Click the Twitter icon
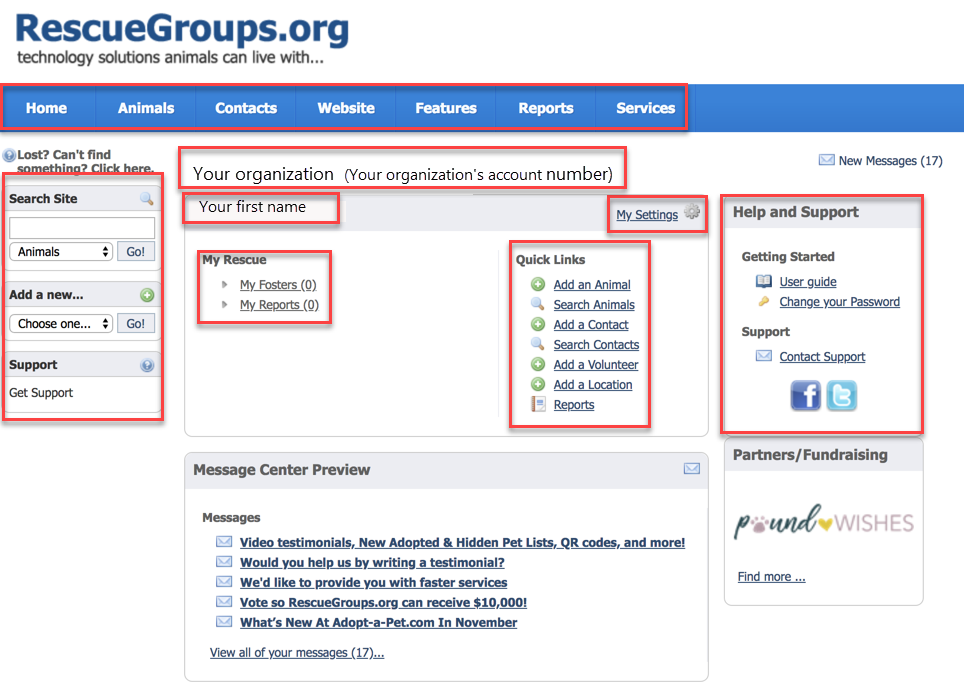The image size is (964, 700). point(841,395)
